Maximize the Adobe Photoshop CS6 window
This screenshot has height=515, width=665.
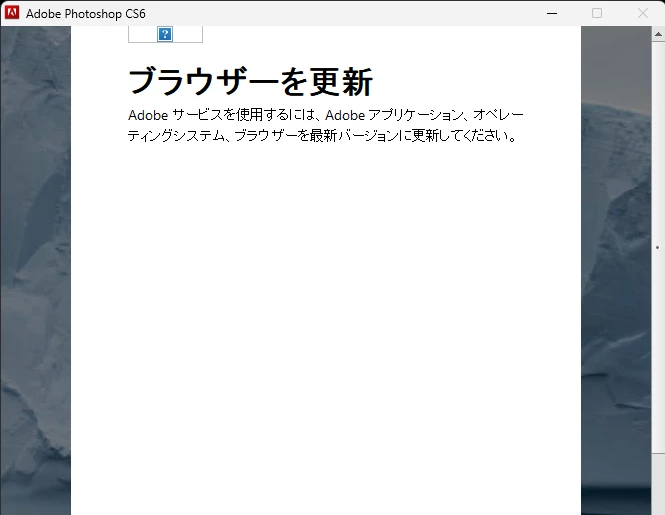click(597, 13)
